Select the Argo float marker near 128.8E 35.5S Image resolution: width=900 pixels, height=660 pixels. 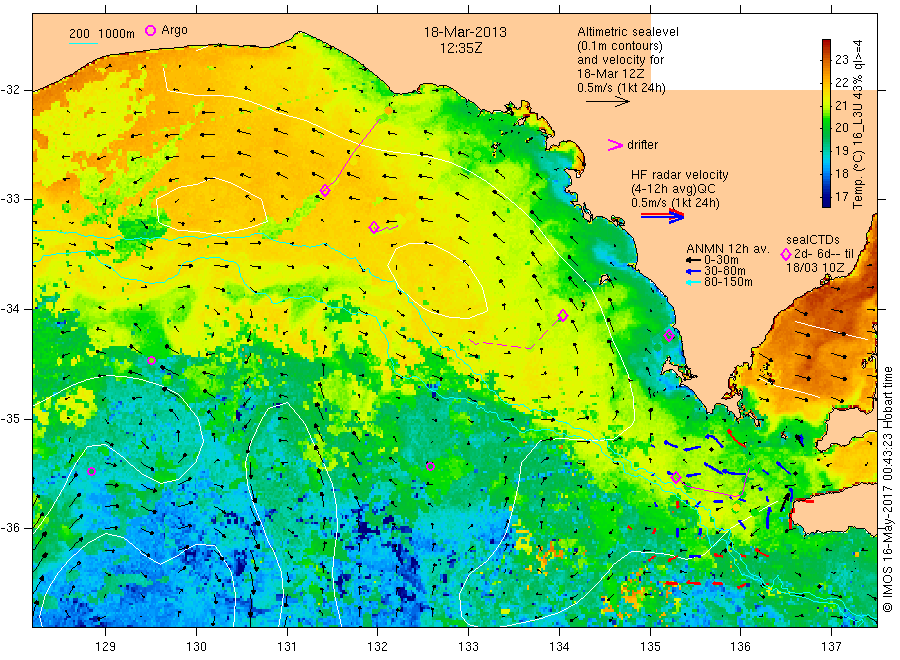(91, 471)
